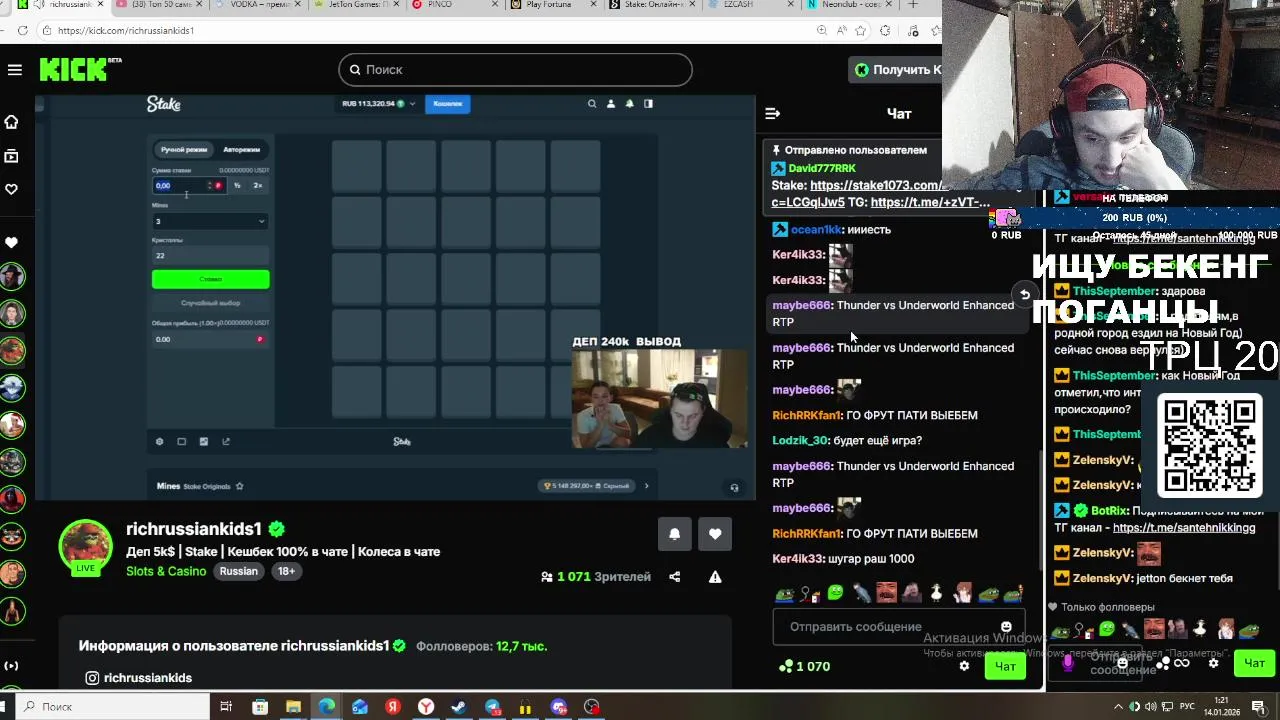Turn on the channel notifications bell
1280x720 pixels.
point(674,534)
